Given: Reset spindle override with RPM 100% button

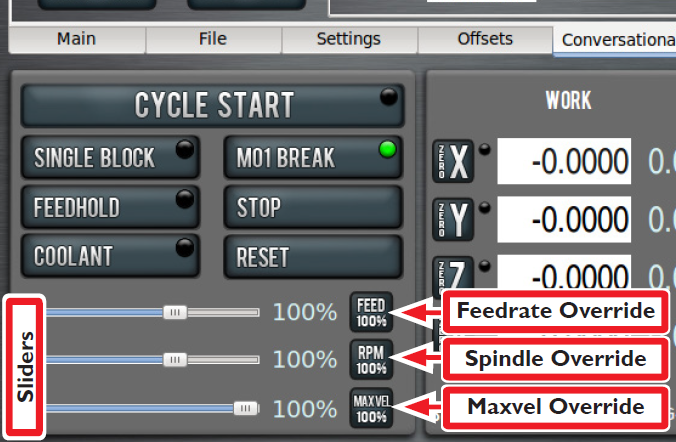Looking at the screenshot, I should pos(371,359).
